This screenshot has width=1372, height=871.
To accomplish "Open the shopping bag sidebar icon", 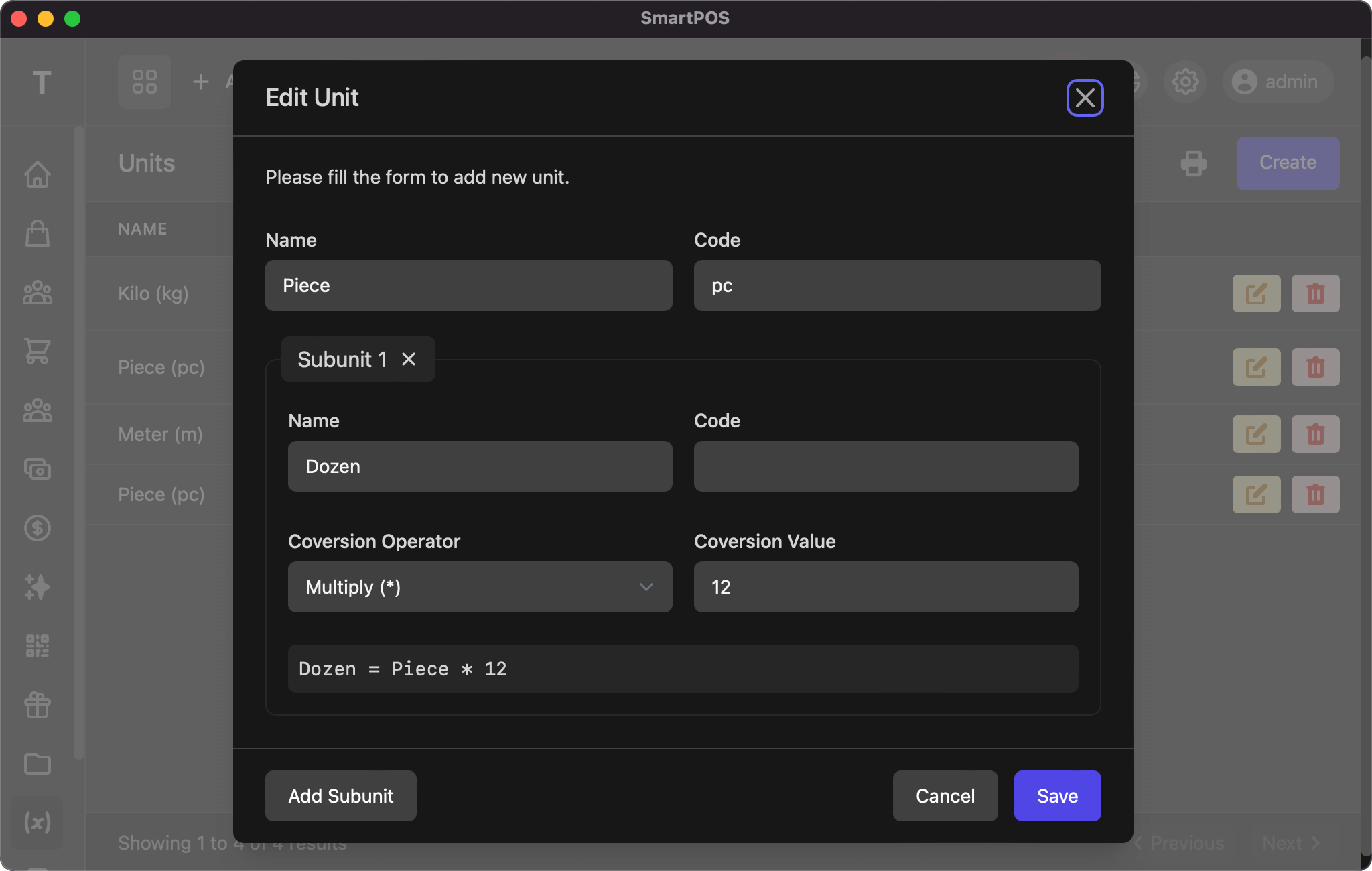I will point(38,233).
